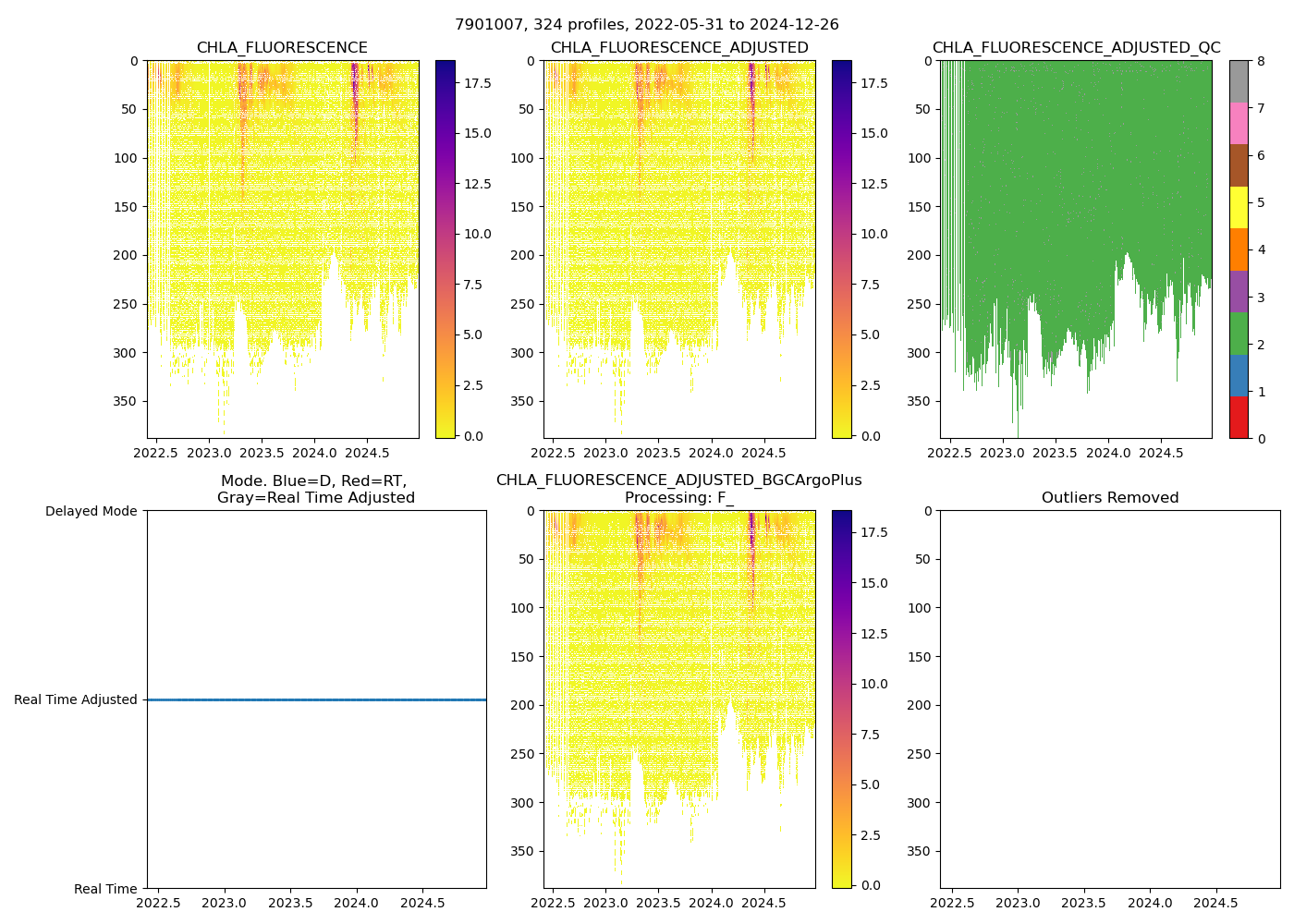Choose the yellow segment of QC colorbar
The image size is (1294, 924).
coord(1239,207)
